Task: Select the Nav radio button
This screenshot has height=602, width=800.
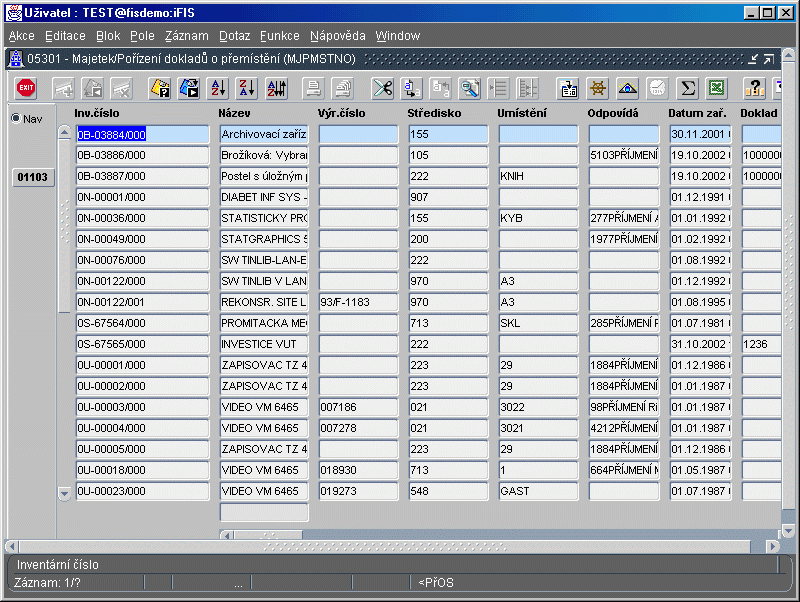Action: click(16, 119)
